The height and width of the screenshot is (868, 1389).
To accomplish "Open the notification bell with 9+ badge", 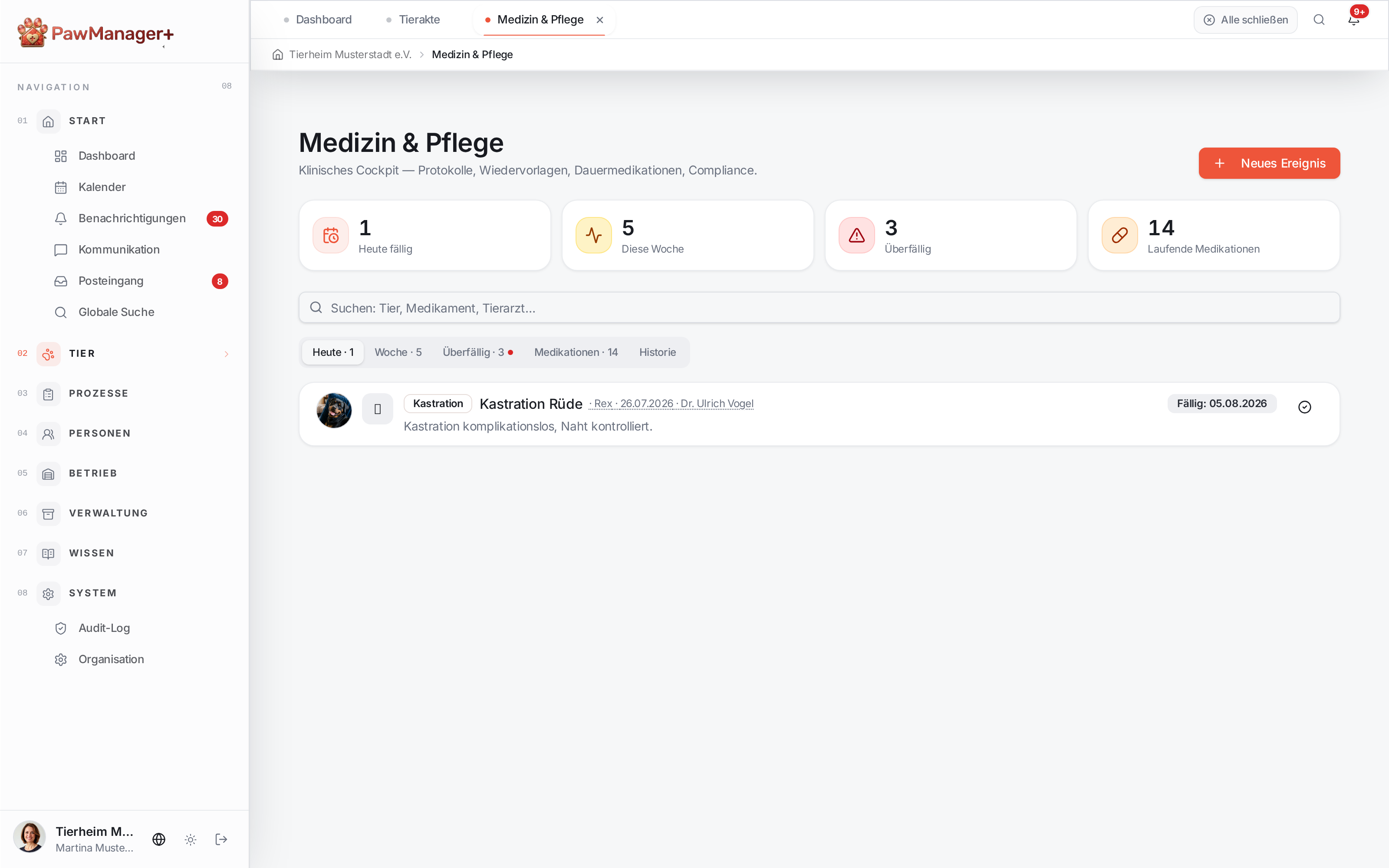I will point(1353,20).
